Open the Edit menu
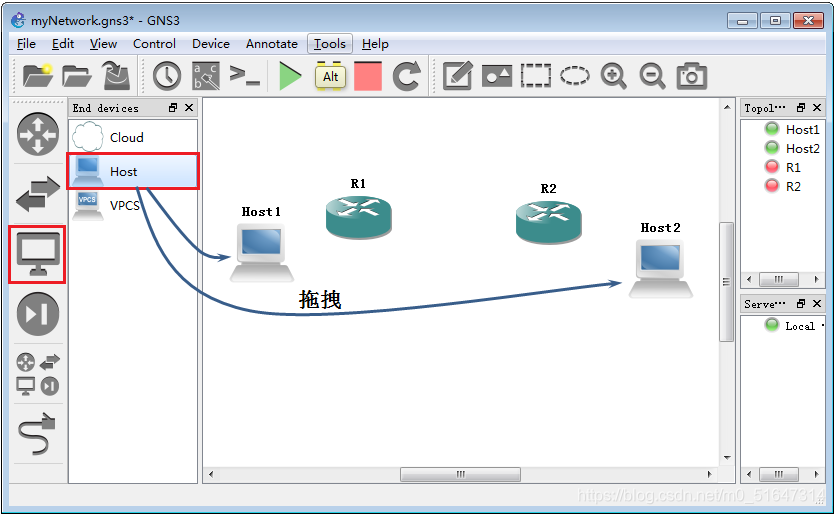 (63, 44)
